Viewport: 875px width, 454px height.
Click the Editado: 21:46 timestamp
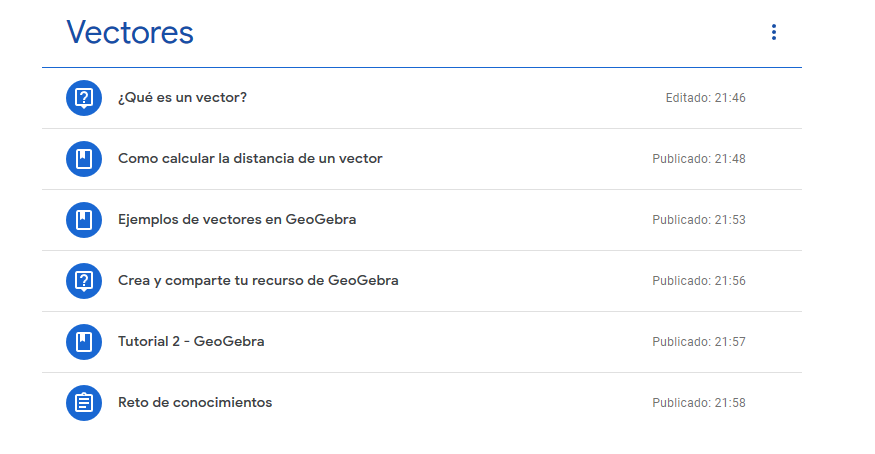(x=705, y=98)
